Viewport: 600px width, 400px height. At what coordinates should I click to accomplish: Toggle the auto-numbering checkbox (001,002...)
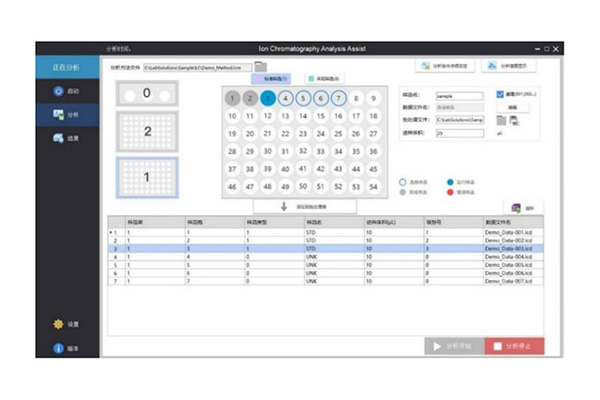(x=500, y=94)
